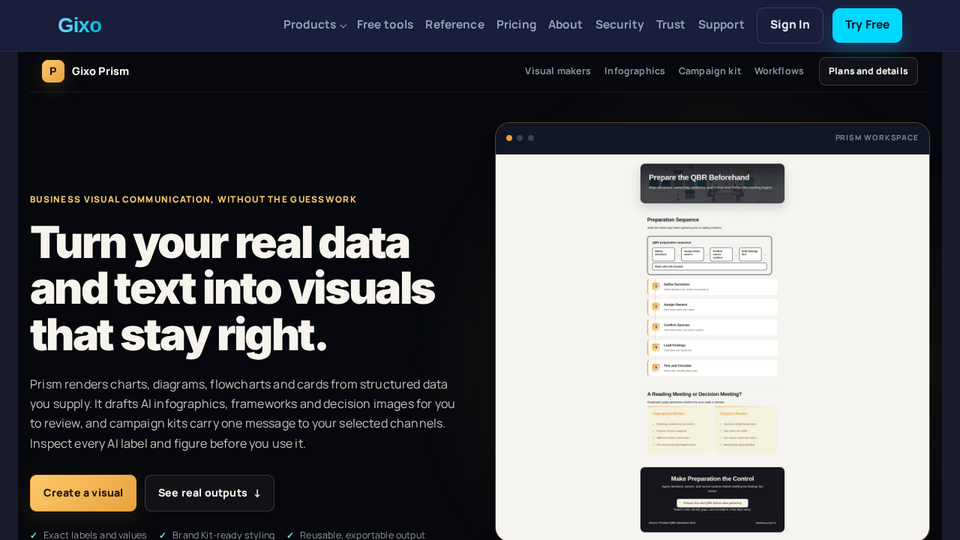Click checkmark beside Brand Kit-ready styling
The height and width of the screenshot is (540, 960).
pyautogui.click(x=162, y=535)
